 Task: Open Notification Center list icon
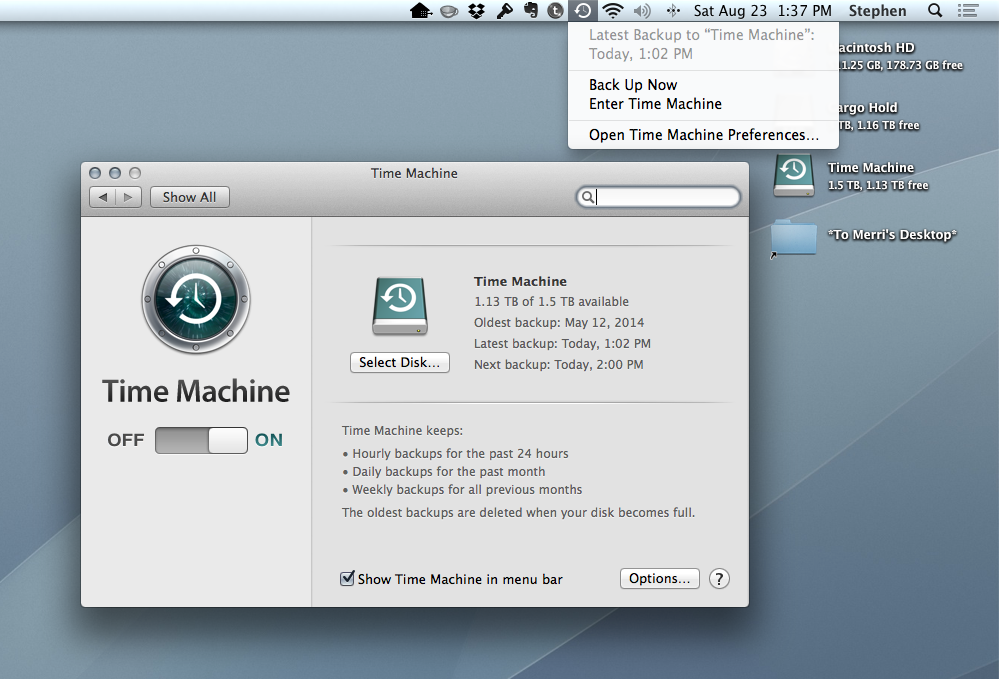[968, 10]
